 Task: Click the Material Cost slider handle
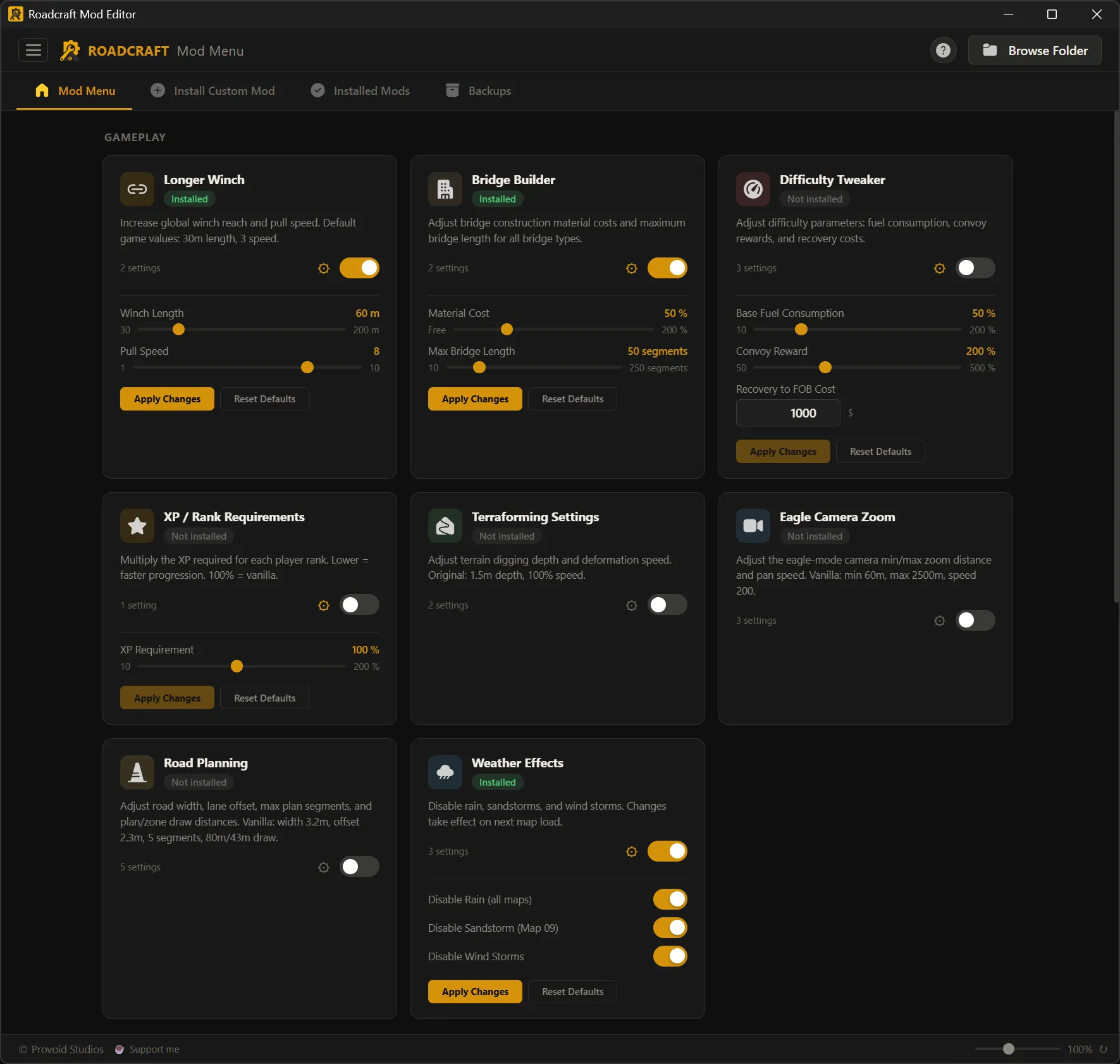507,330
